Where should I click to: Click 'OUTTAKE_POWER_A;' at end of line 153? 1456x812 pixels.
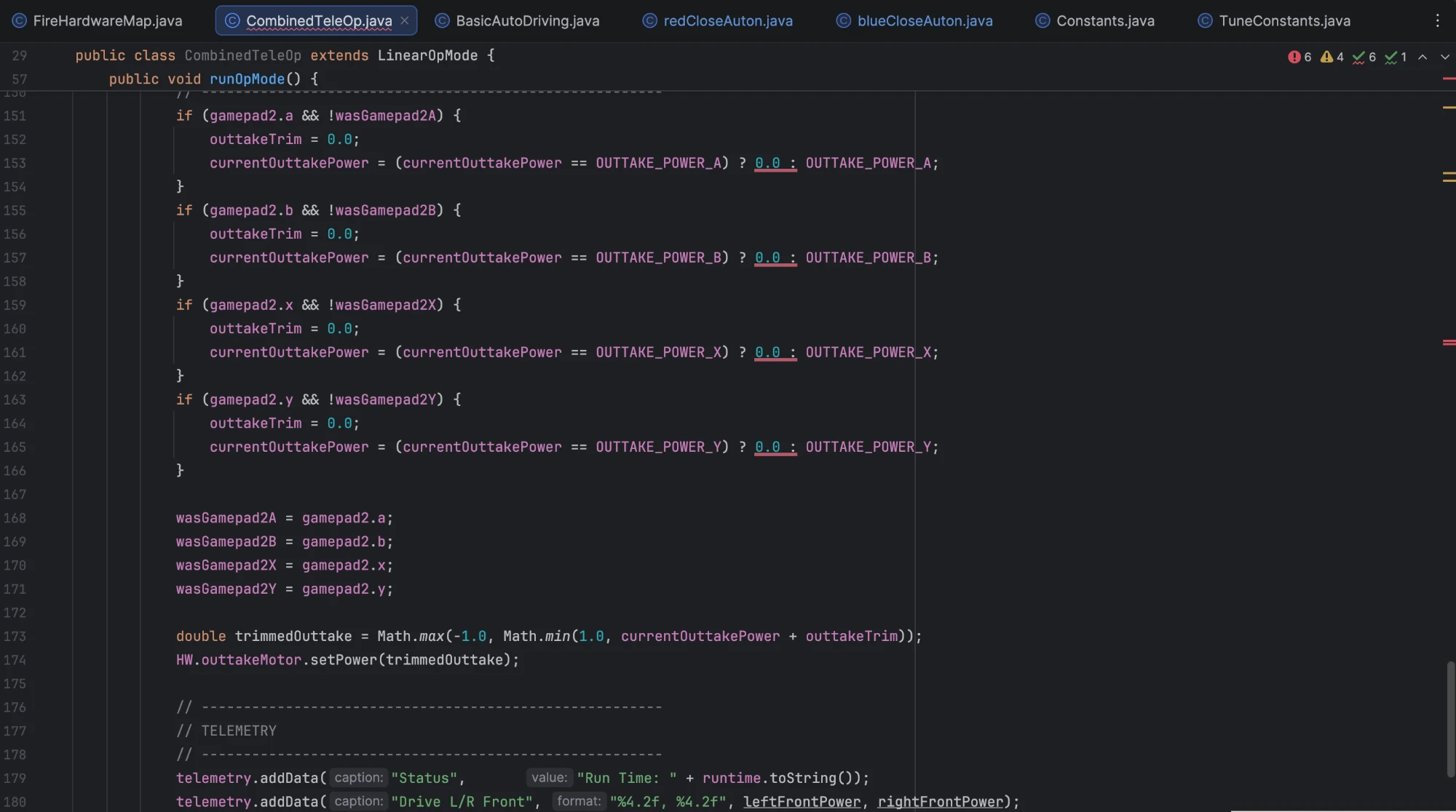tap(872, 163)
